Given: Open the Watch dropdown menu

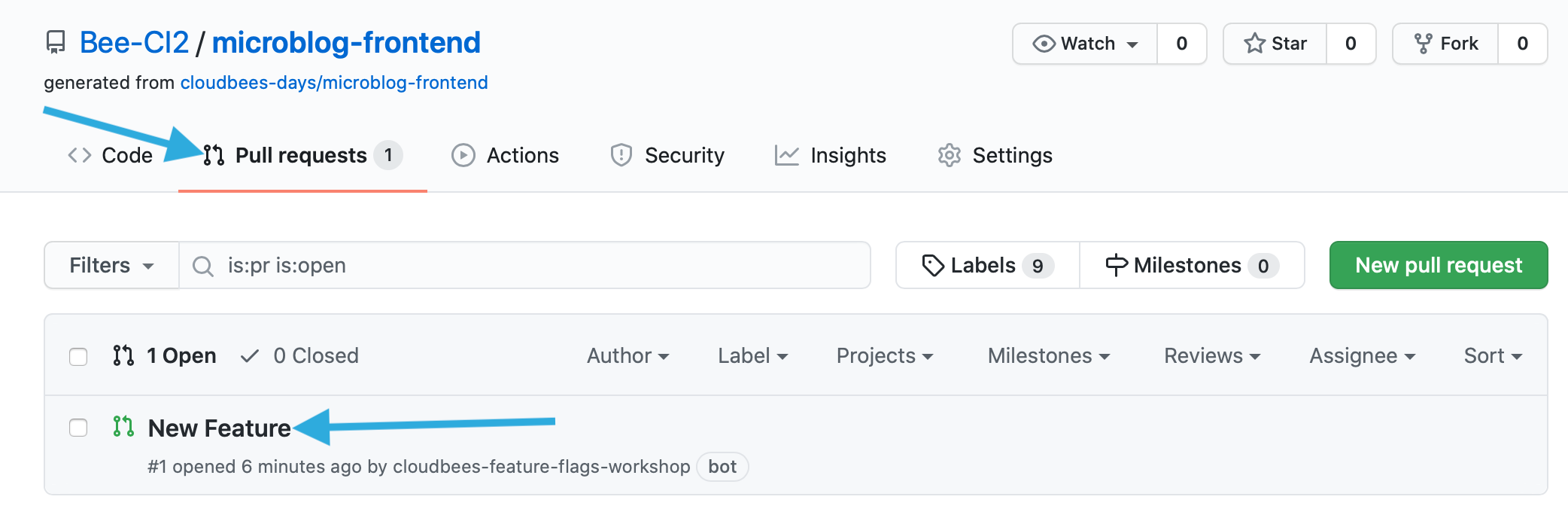Looking at the screenshot, I should [1085, 44].
